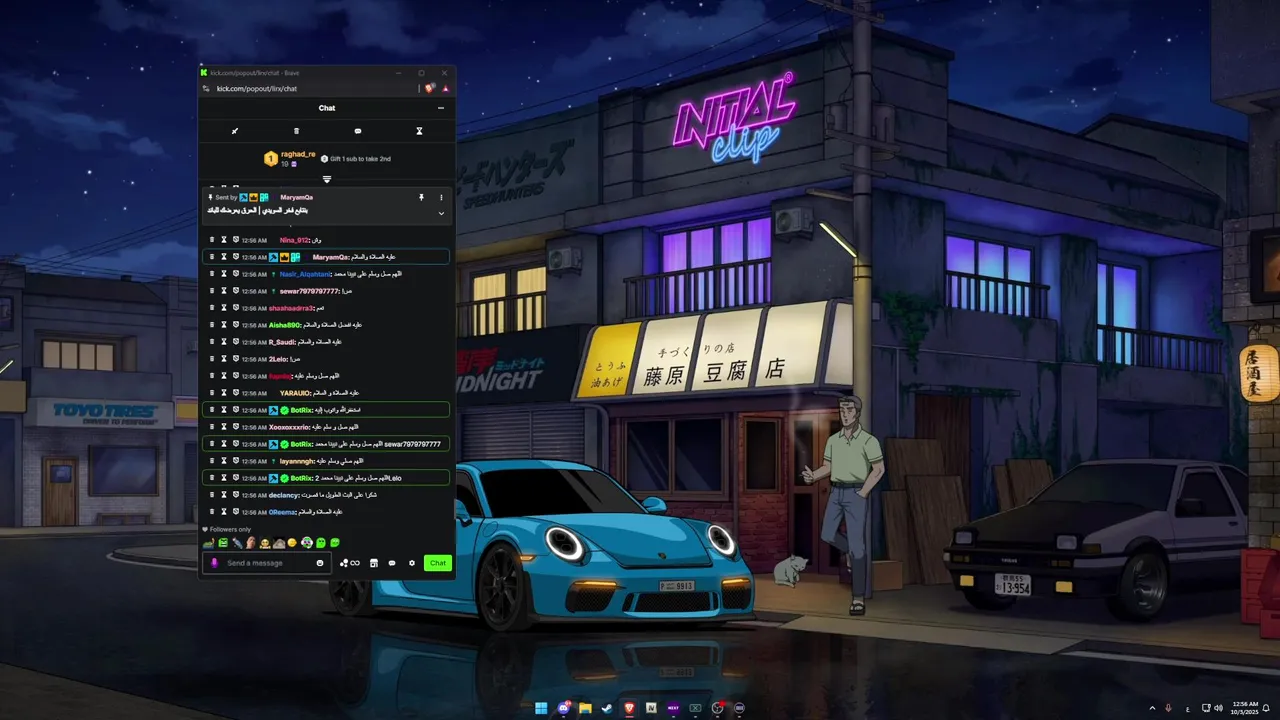Image resolution: width=1280 pixels, height=720 pixels.
Task: Click declancy username in chat
Action: tap(284, 495)
